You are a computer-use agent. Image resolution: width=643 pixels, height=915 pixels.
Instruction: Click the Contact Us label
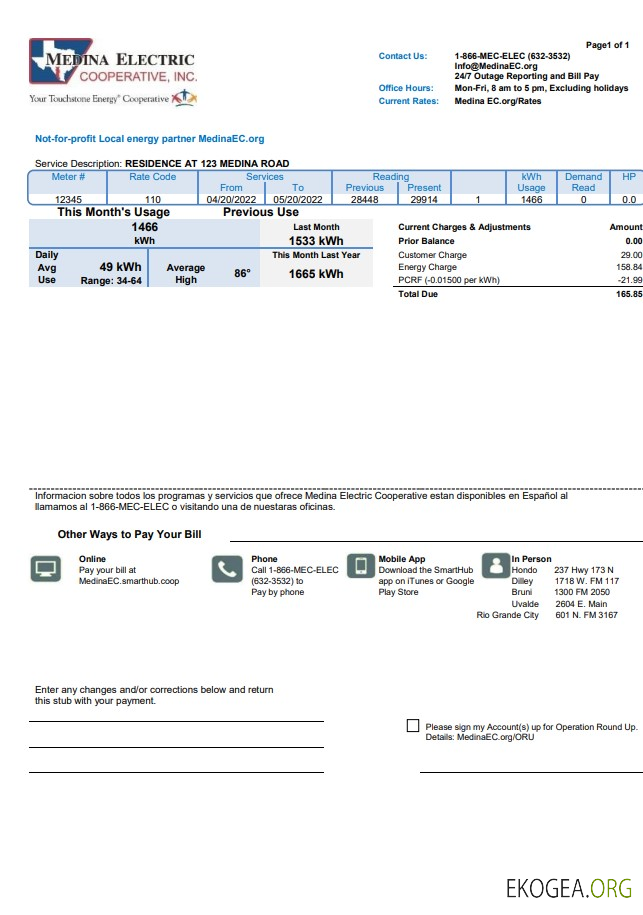pos(403,56)
